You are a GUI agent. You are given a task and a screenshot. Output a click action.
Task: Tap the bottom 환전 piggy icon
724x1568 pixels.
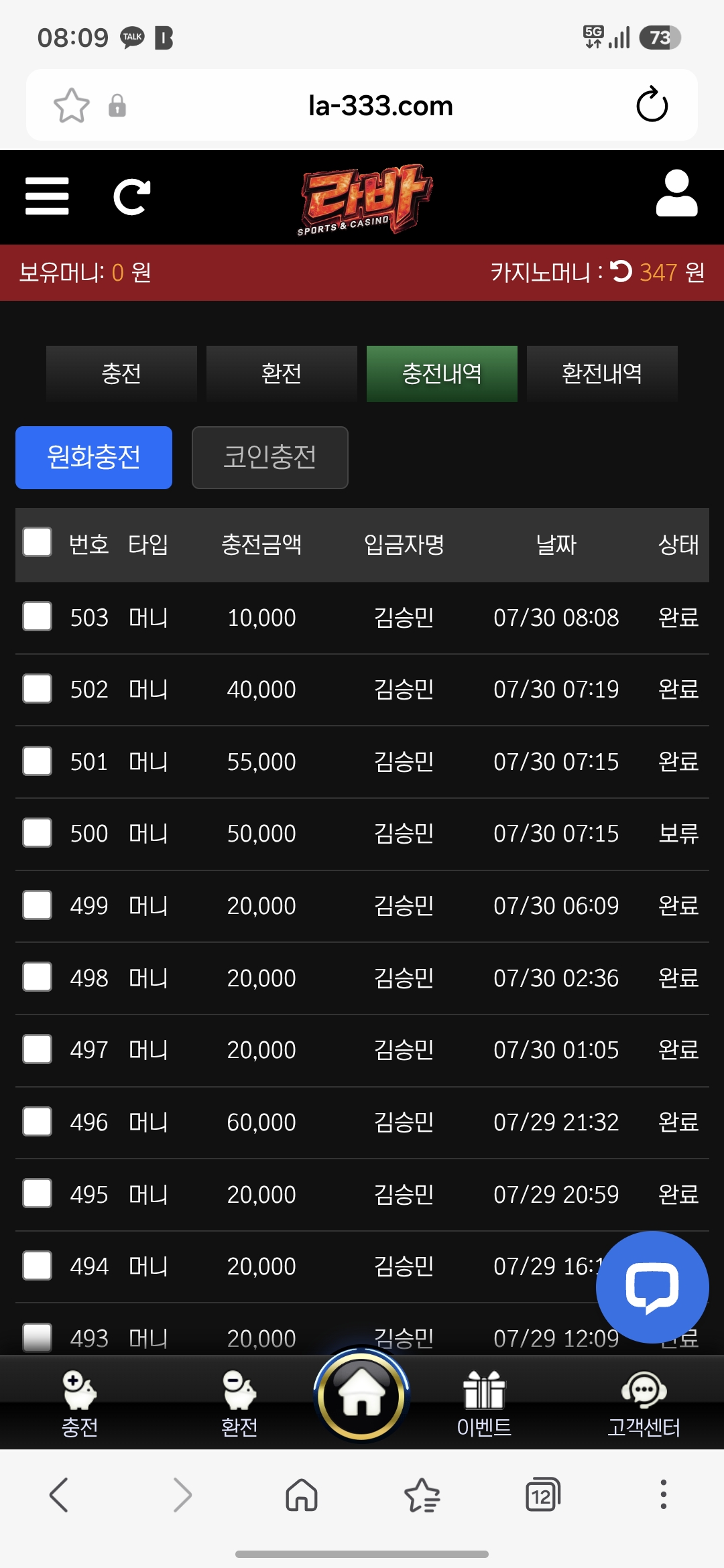(x=239, y=1390)
